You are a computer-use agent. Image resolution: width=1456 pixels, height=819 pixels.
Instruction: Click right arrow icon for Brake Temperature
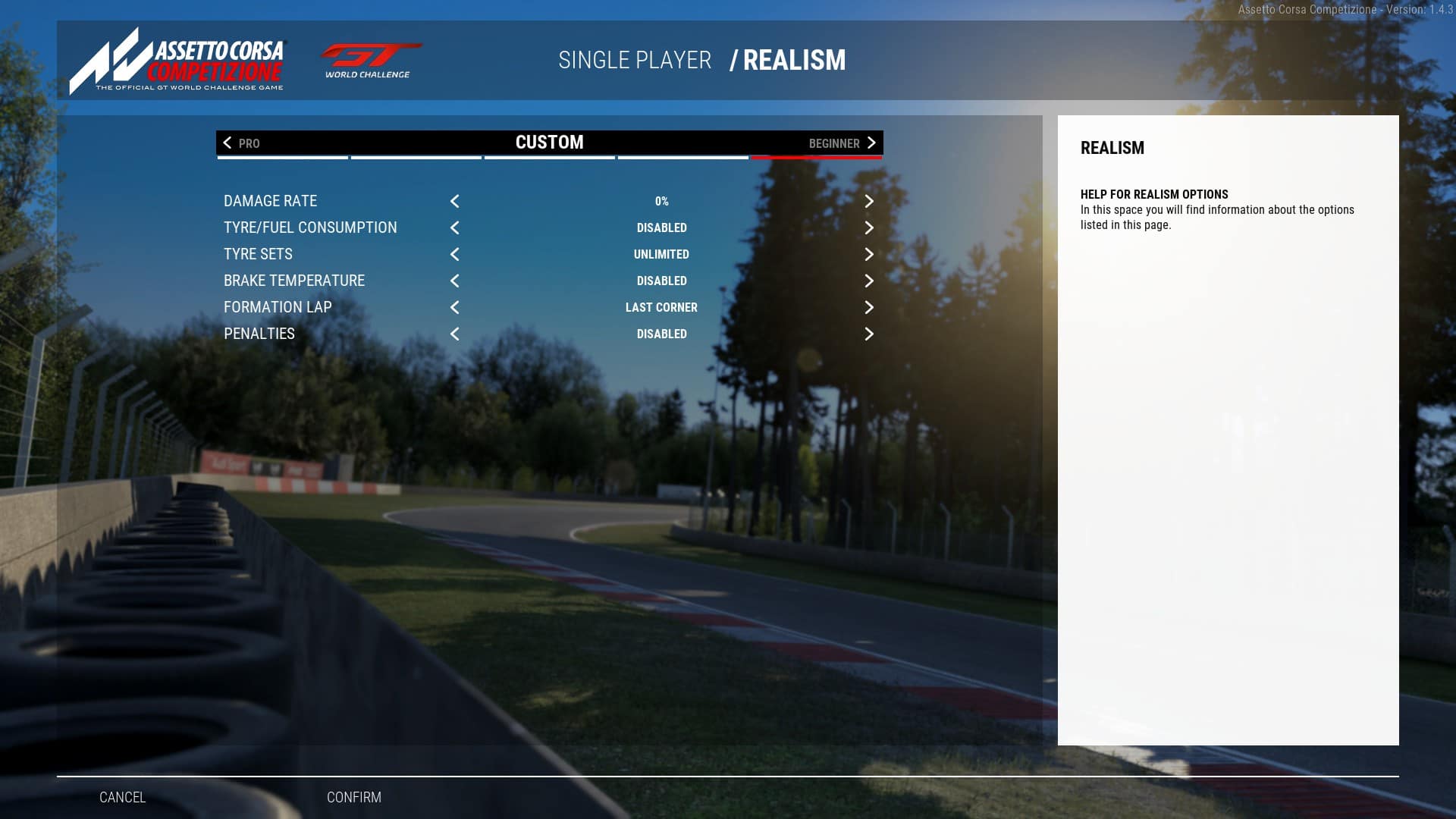point(868,280)
